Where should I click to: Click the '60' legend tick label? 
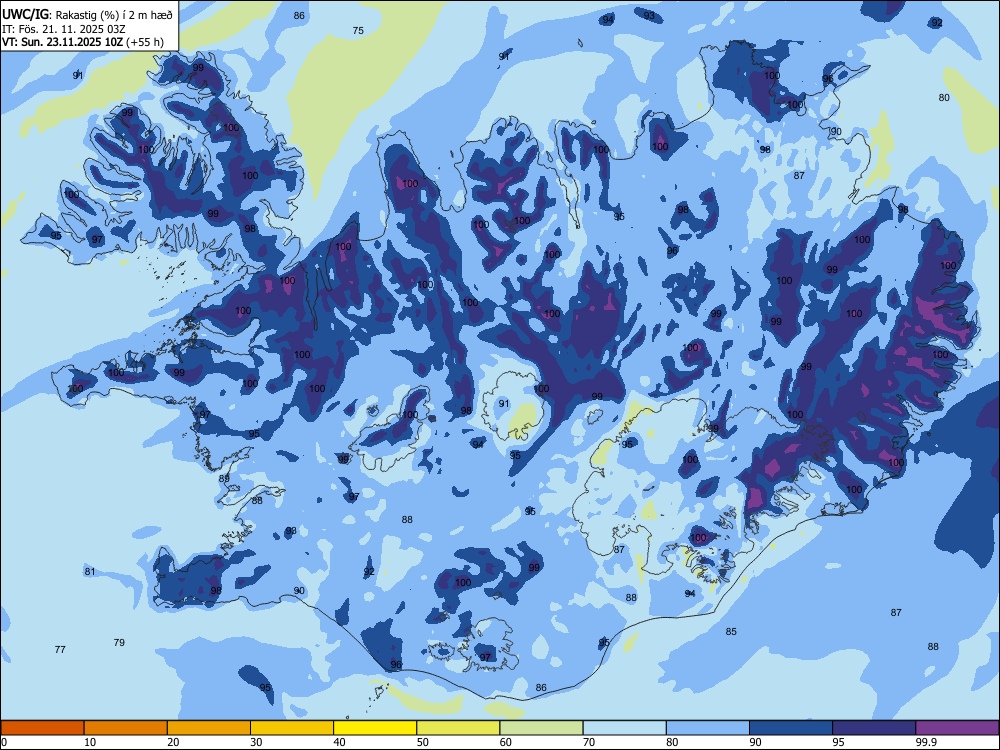[x=506, y=742]
